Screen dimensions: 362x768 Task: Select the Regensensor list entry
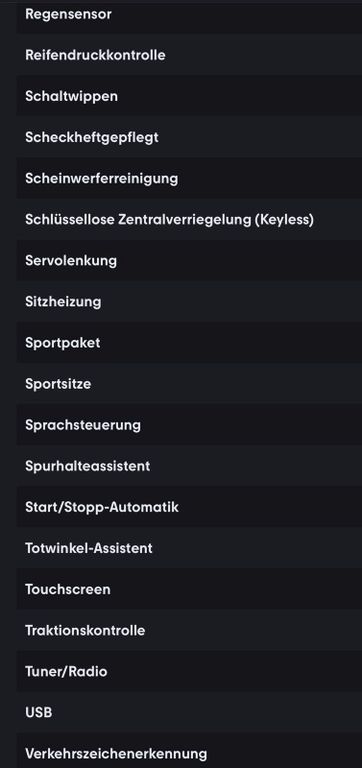click(189, 17)
